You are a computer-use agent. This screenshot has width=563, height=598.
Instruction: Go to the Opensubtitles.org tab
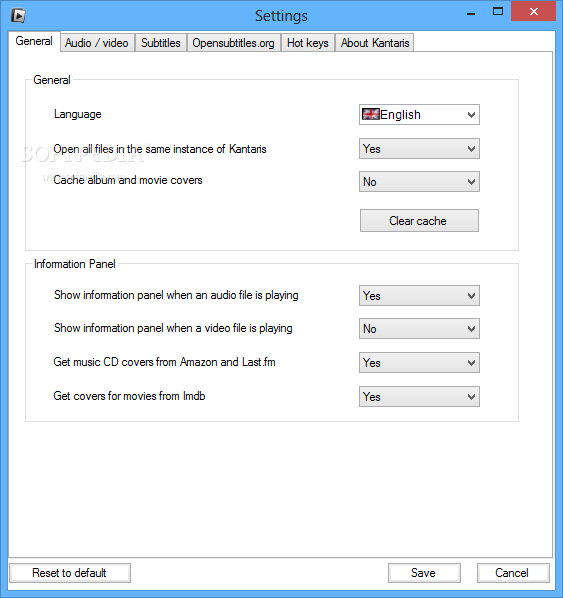tap(233, 43)
